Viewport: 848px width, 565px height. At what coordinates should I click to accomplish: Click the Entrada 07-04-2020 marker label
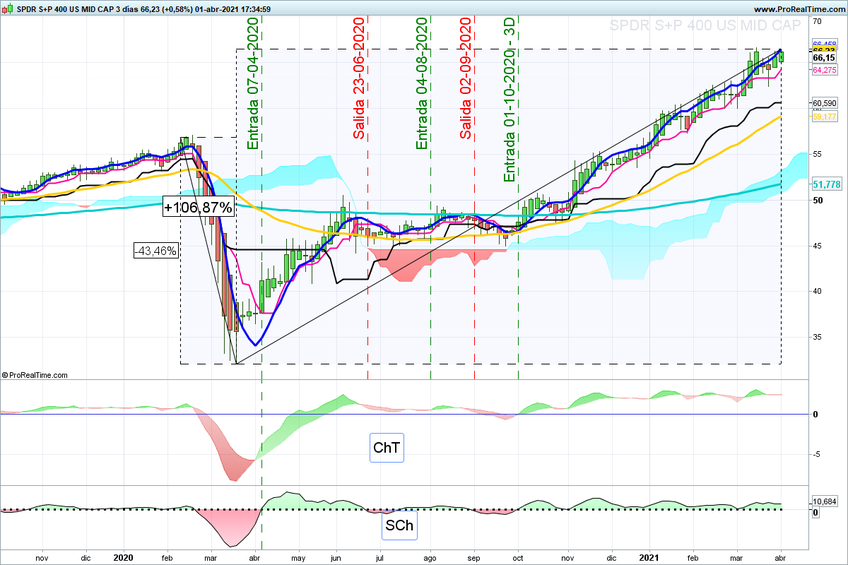point(254,83)
